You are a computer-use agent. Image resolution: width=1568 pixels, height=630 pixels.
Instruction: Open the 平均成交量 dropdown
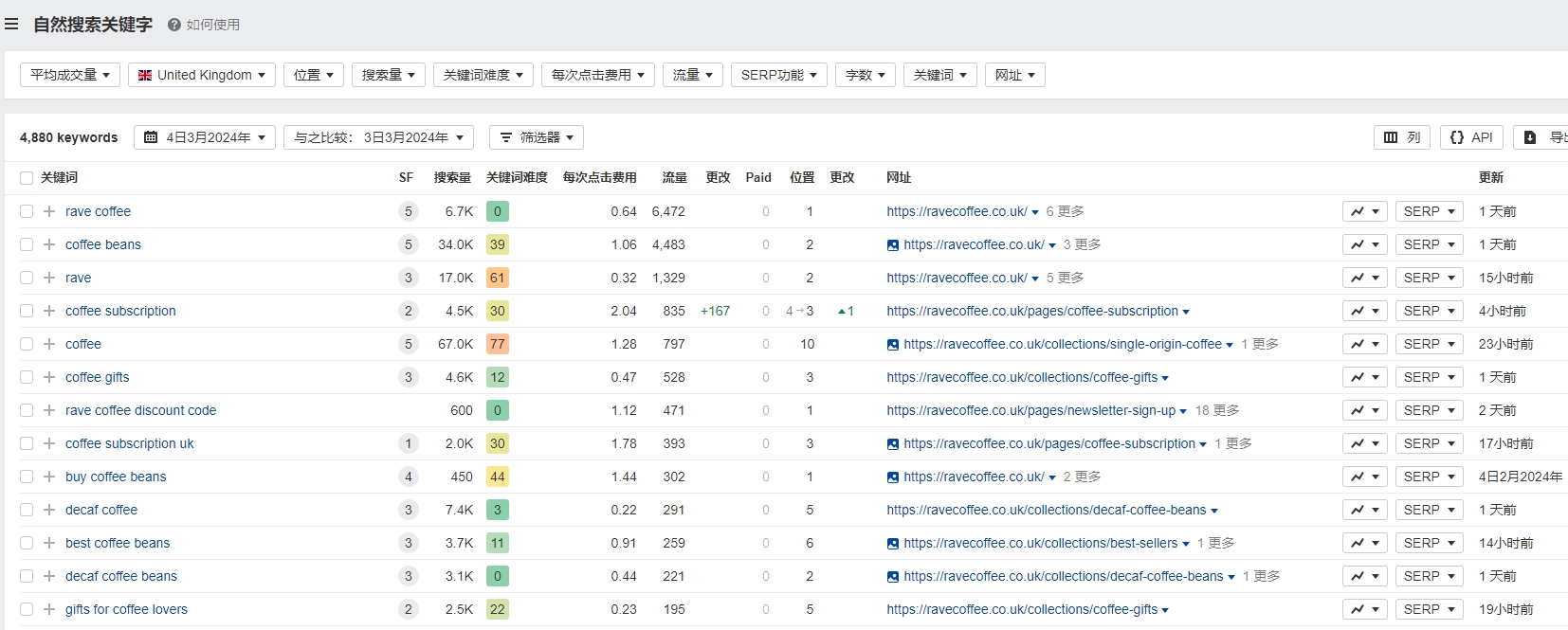(x=70, y=75)
